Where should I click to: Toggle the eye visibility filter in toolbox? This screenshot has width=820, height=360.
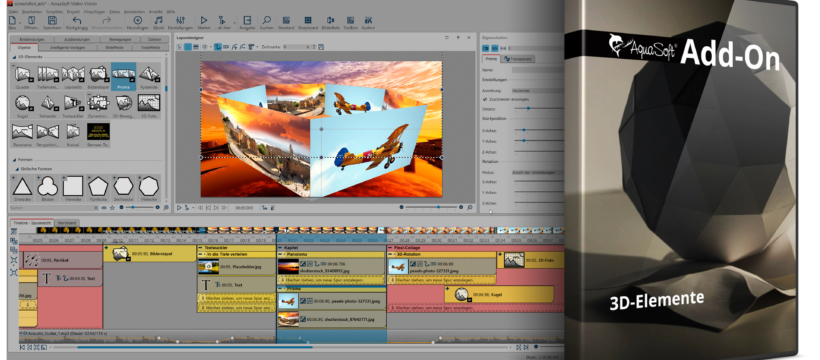coord(104,208)
